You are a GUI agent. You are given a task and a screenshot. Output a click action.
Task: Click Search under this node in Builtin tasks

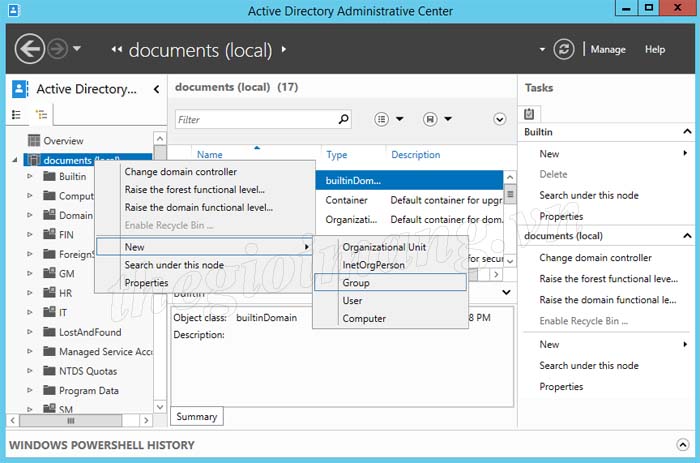589,195
